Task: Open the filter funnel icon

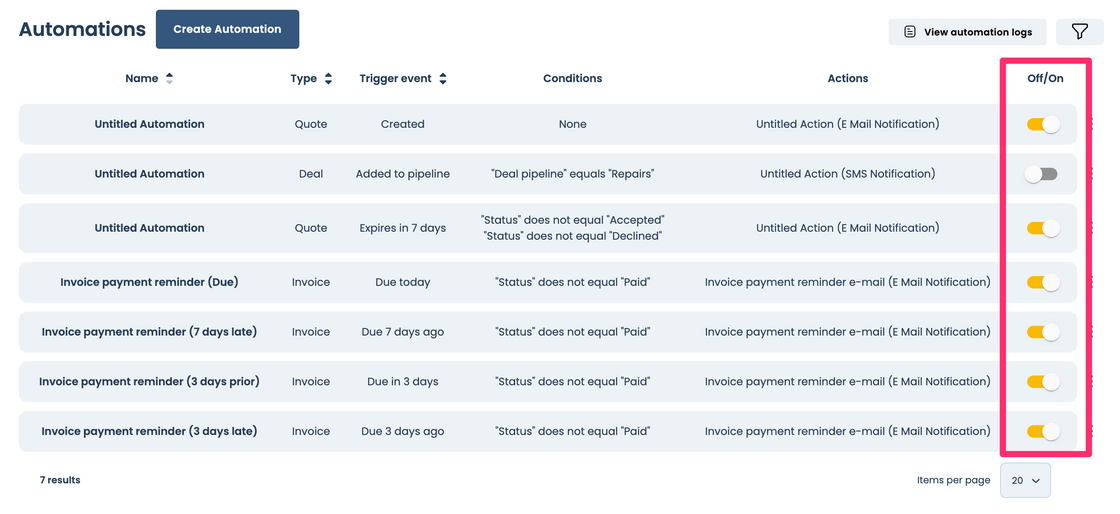Action: [1080, 32]
